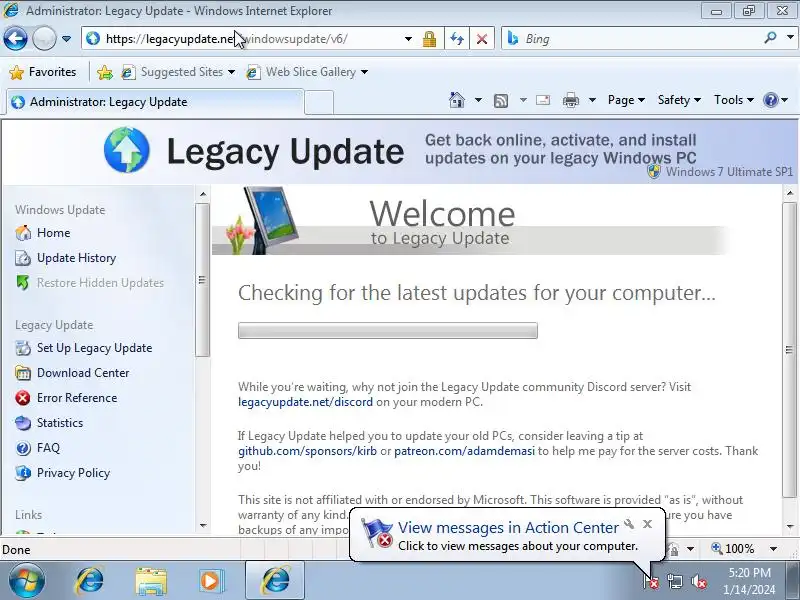The height and width of the screenshot is (600, 800).
Task: Close the Action Center notification balloon
Action: pyautogui.click(x=647, y=524)
